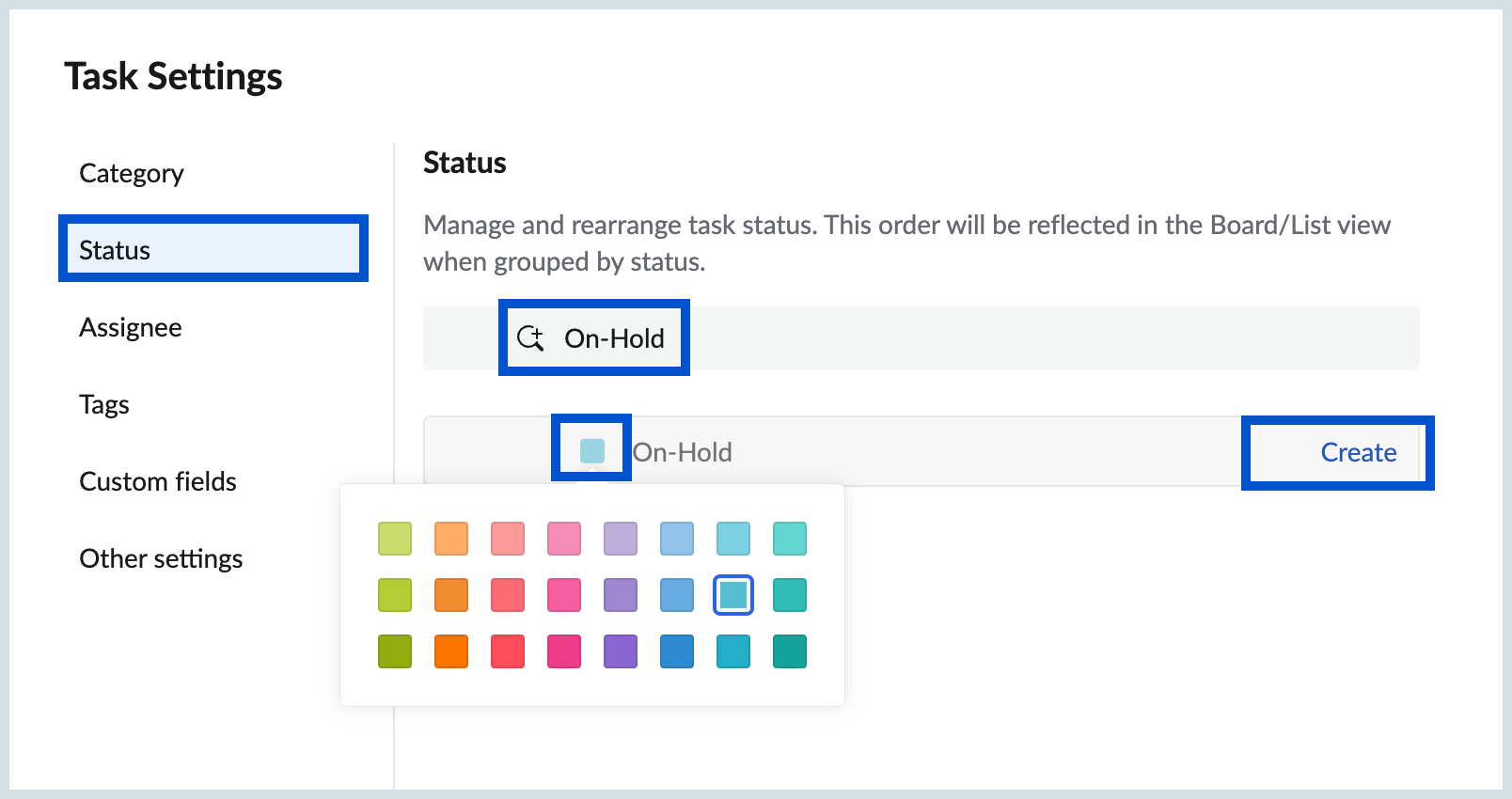Select the medium blue swatch bottom row
This screenshot has height=799, width=1512.
coord(677,650)
